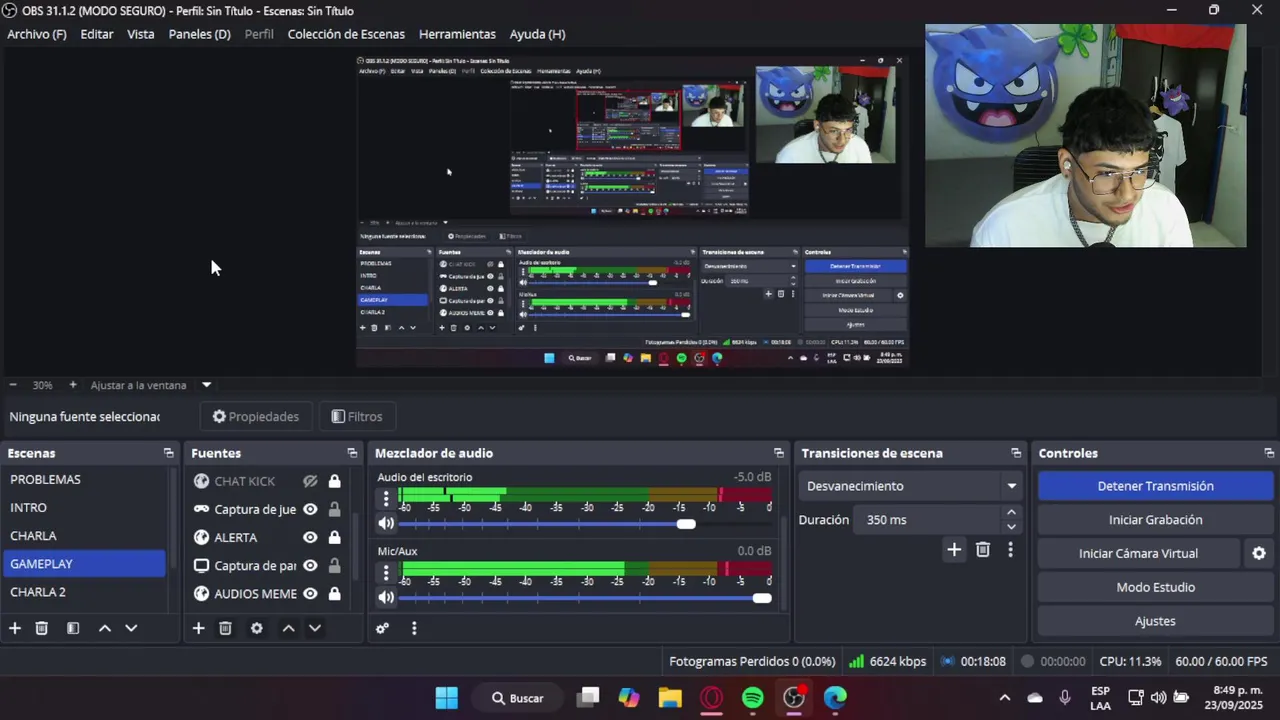Screen dimensions: 1280x720
Task: Remove selected scene with trash icon
Action: tap(42, 628)
